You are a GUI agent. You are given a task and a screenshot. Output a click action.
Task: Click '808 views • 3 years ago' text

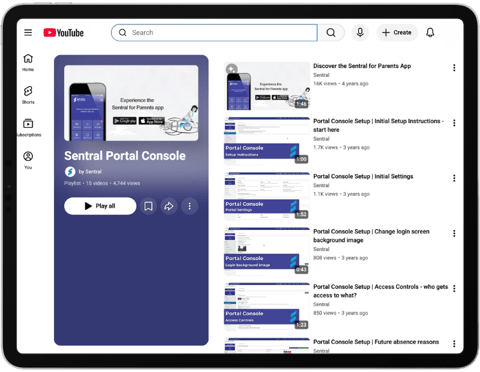point(340,258)
